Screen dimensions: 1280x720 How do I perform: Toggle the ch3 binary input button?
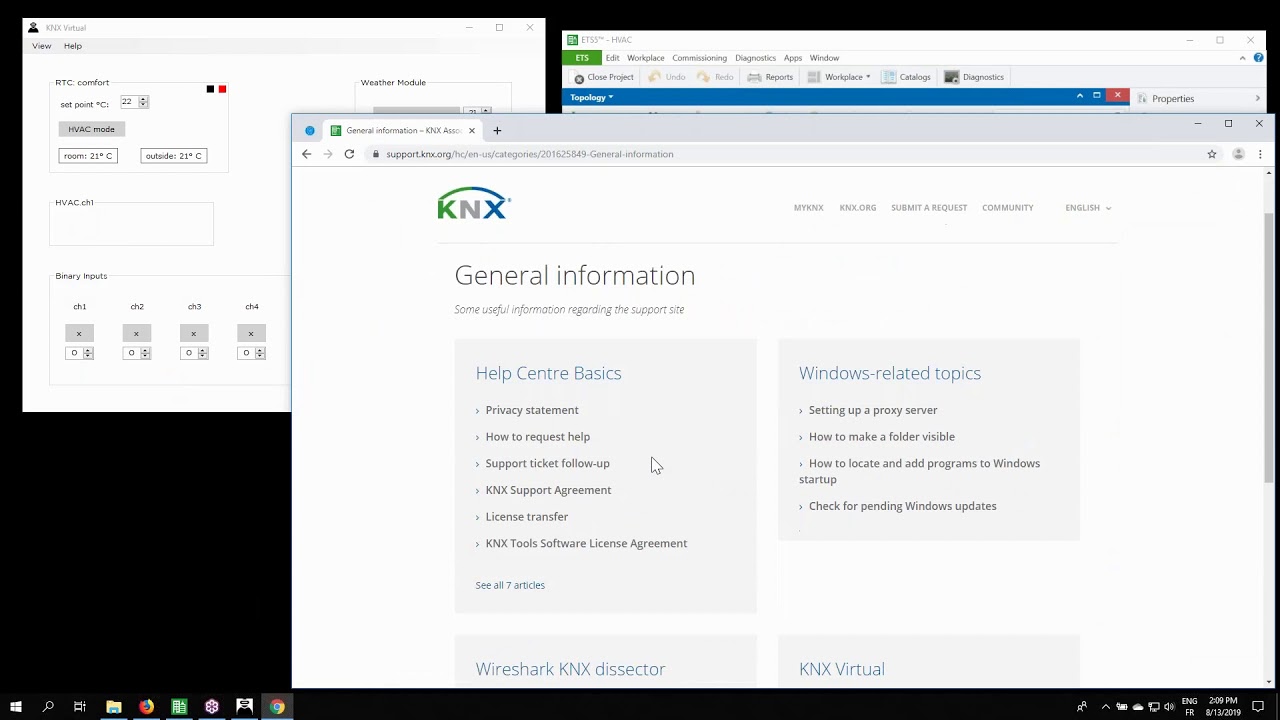click(193, 333)
